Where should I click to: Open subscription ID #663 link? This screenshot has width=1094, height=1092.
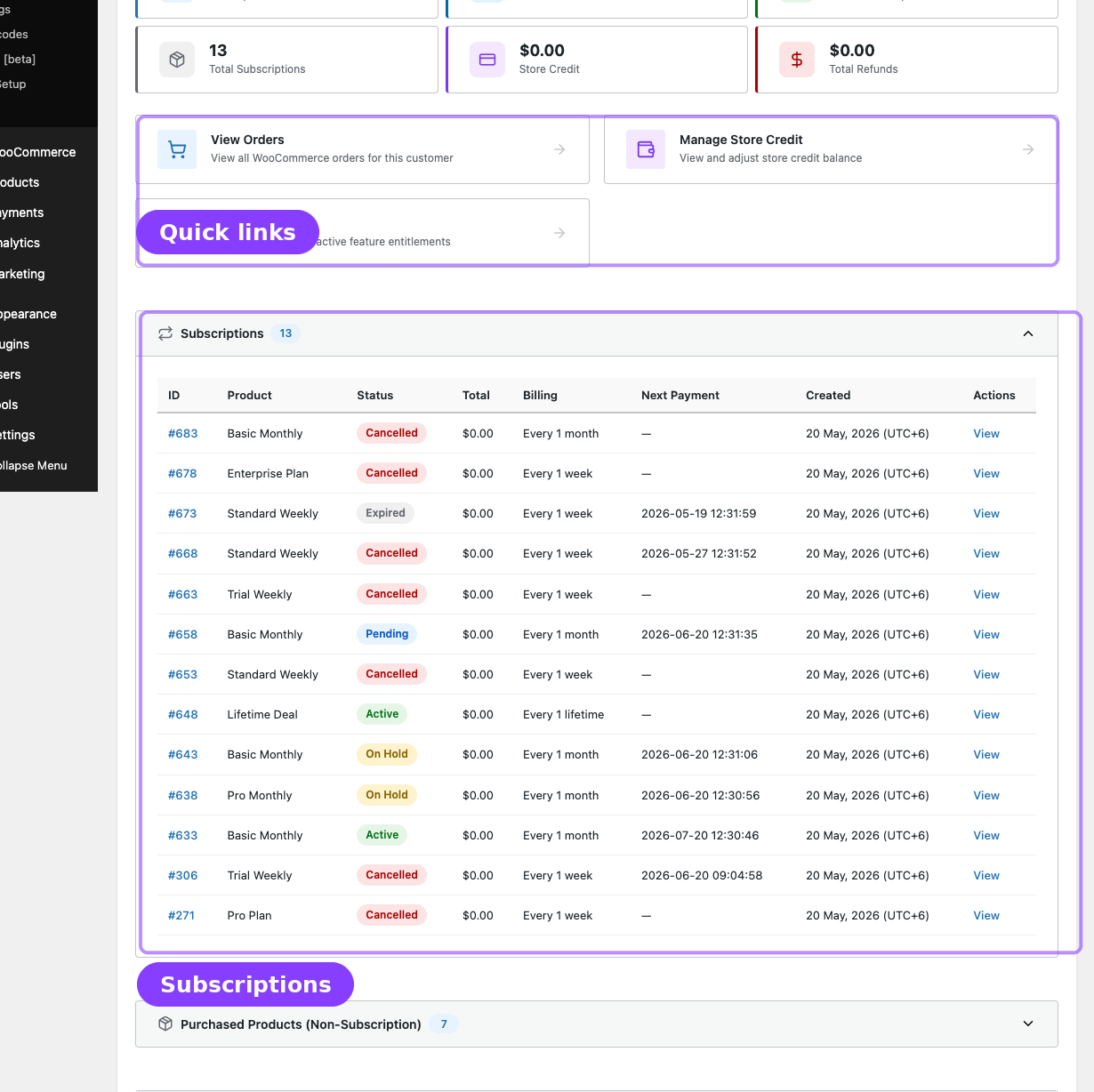click(183, 594)
